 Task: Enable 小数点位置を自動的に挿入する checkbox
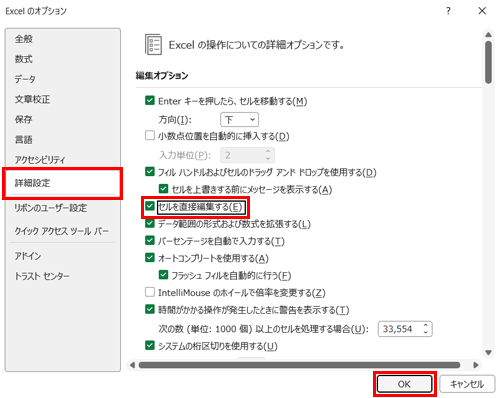tap(150, 135)
